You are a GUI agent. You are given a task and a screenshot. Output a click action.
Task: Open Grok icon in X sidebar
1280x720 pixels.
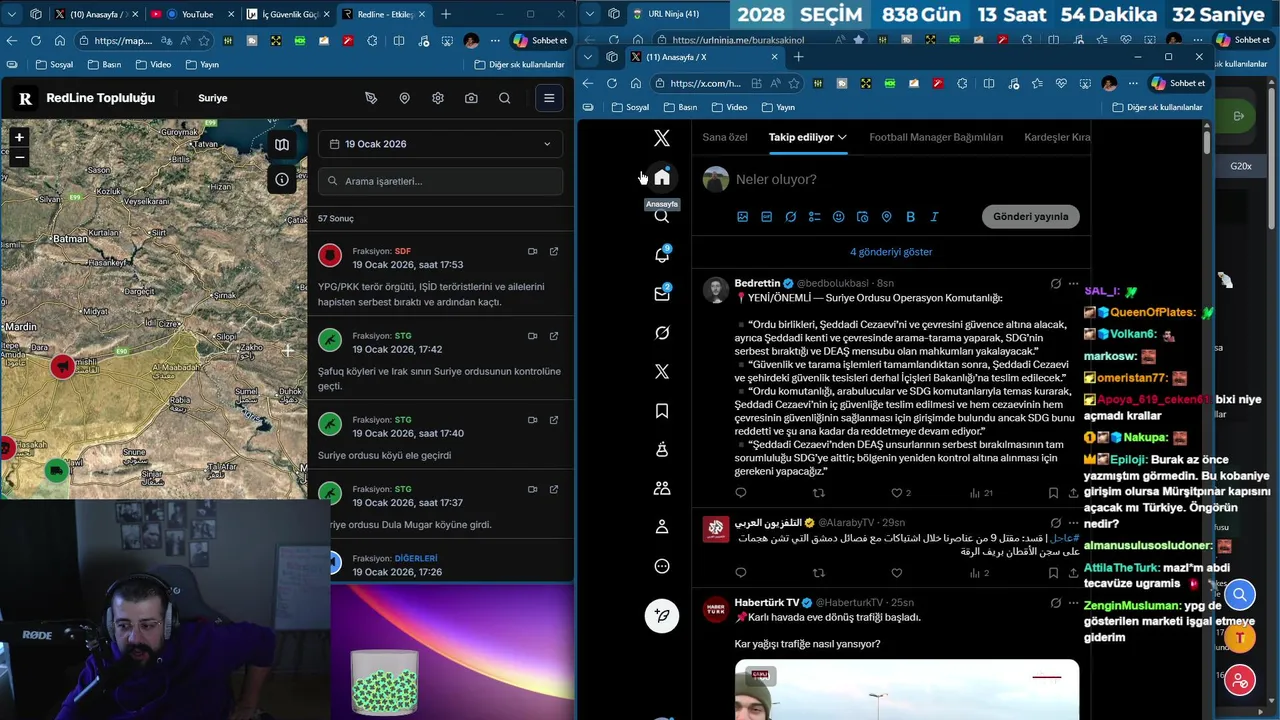[661, 332]
